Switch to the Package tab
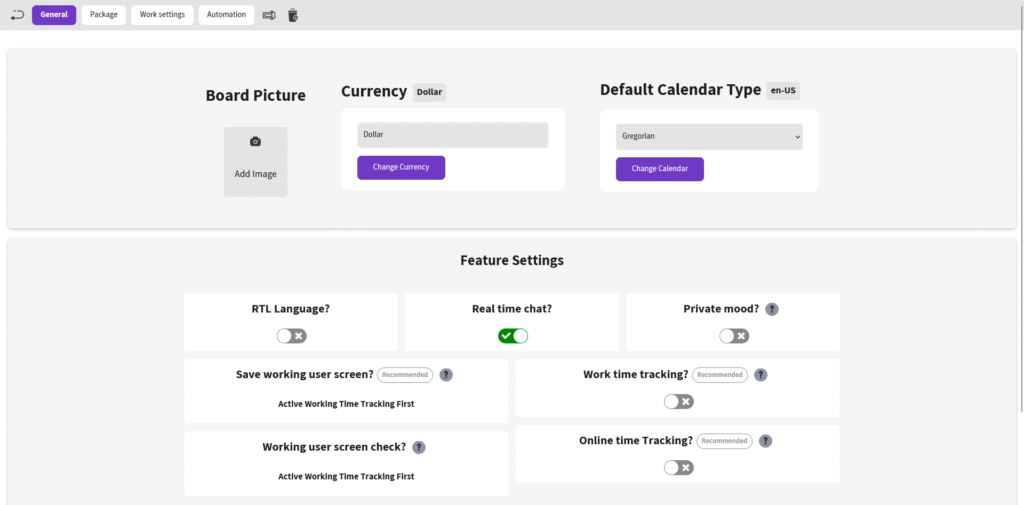This screenshot has height=505, width=1024. pyautogui.click(x=103, y=15)
